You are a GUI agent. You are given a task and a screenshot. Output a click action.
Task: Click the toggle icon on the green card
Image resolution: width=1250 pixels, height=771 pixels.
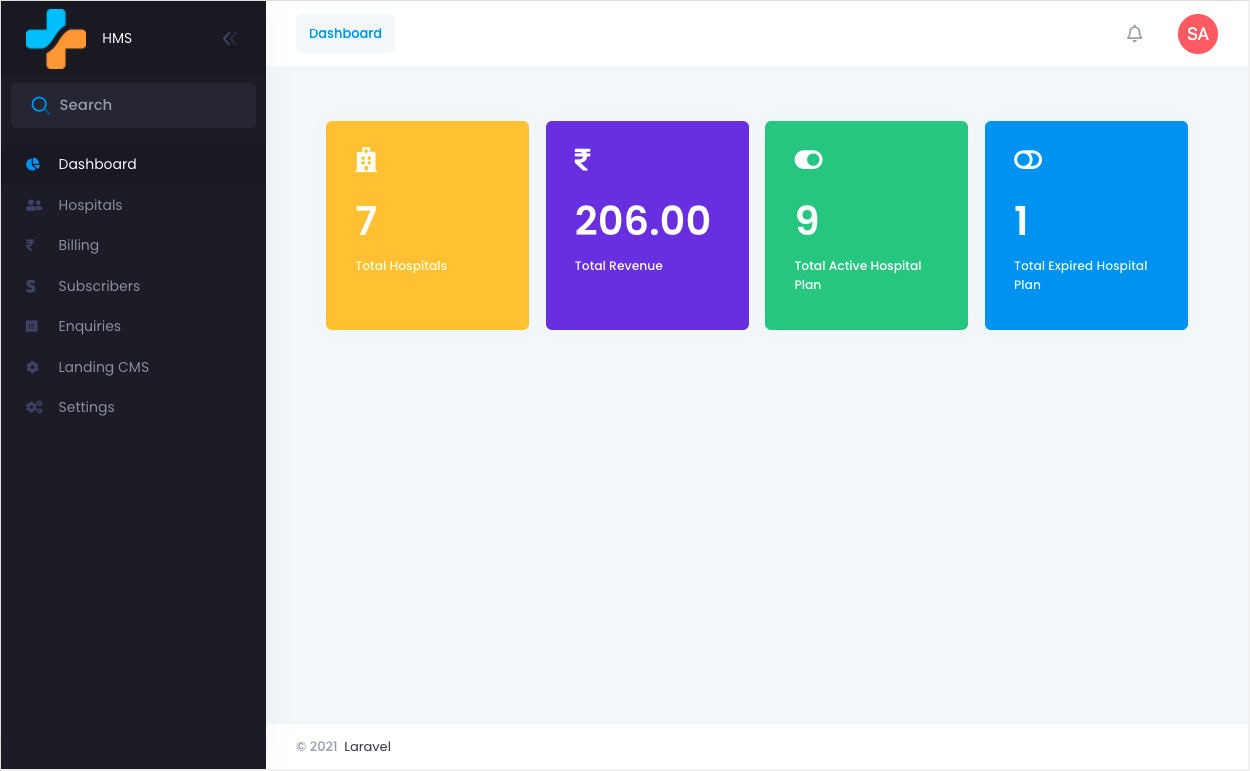(x=808, y=159)
